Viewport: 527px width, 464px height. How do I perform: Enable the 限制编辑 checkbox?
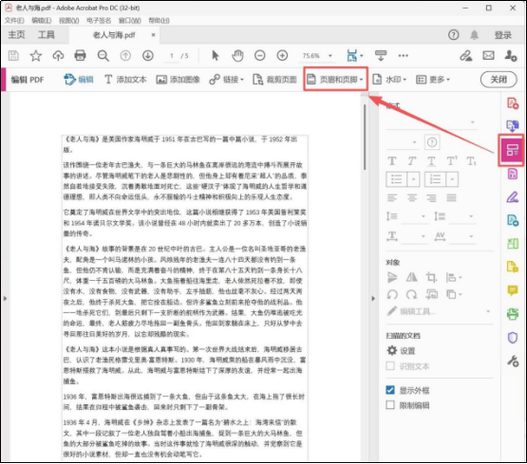point(390,405)
